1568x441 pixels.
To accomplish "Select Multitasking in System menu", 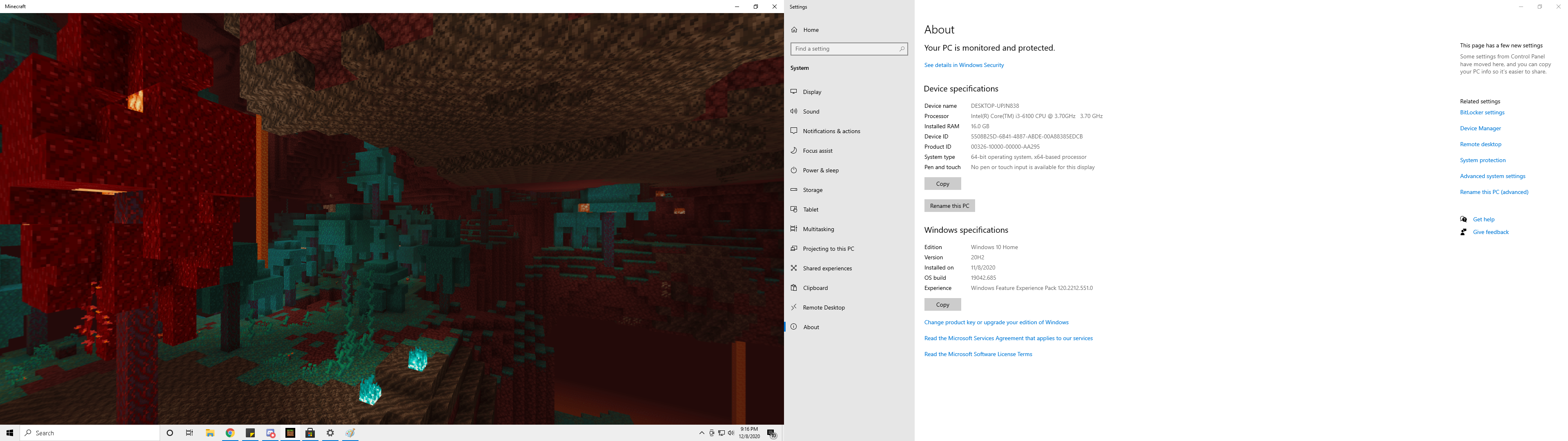I will 818,229.
